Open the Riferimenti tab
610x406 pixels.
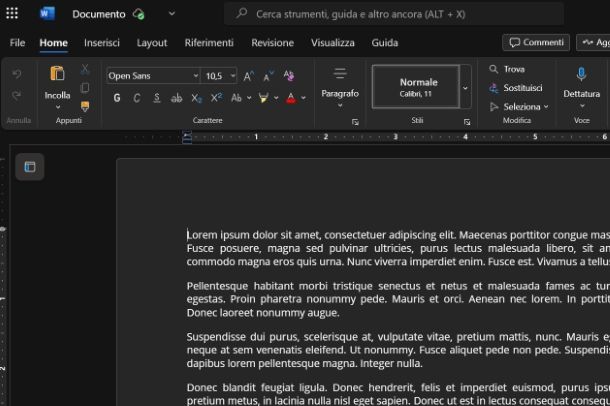click(x=209, y=43)
